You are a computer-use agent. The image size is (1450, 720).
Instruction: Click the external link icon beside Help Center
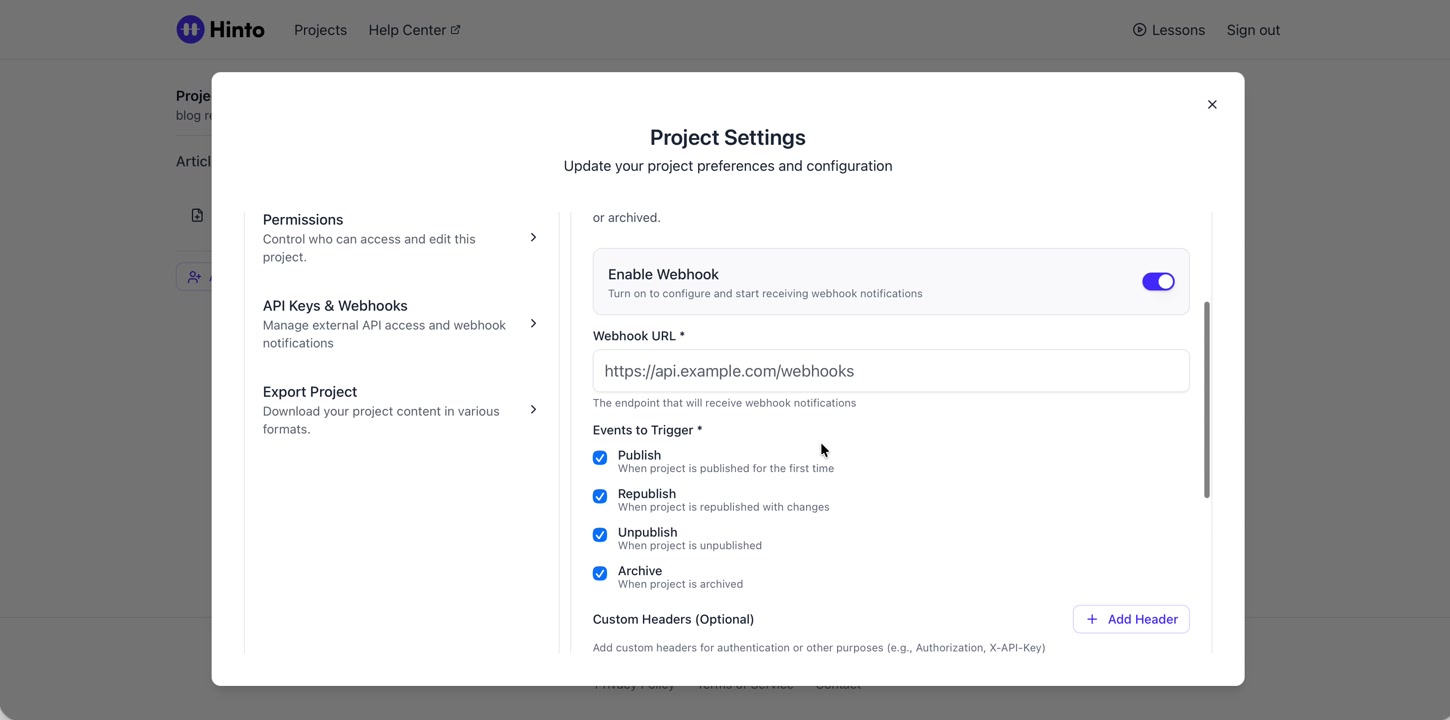(456, 30)
